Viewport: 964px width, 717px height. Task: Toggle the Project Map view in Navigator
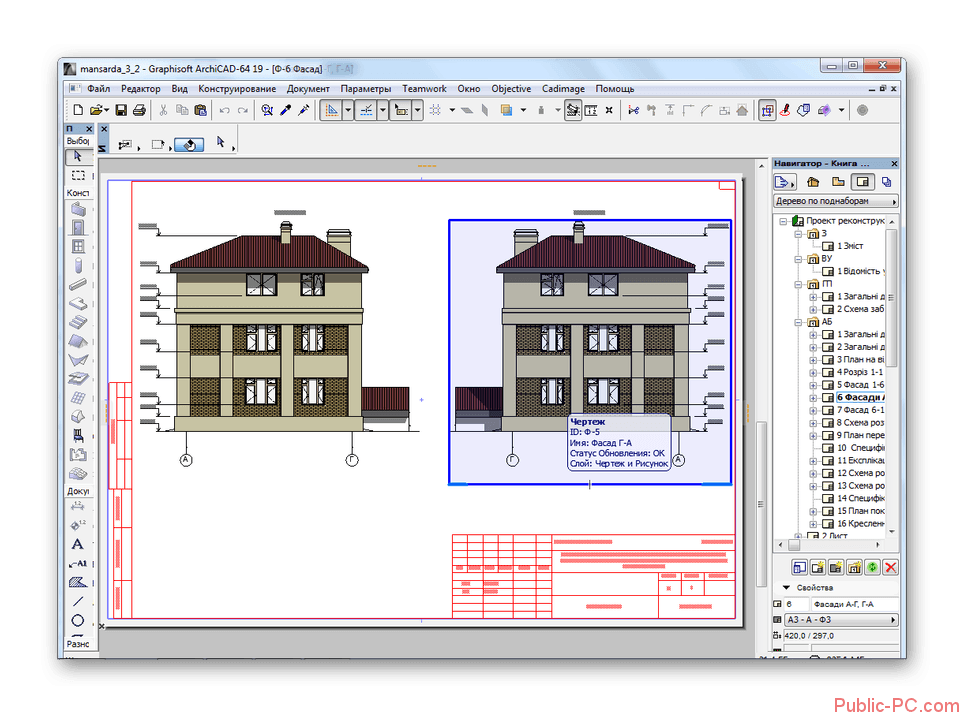[813, 182]
